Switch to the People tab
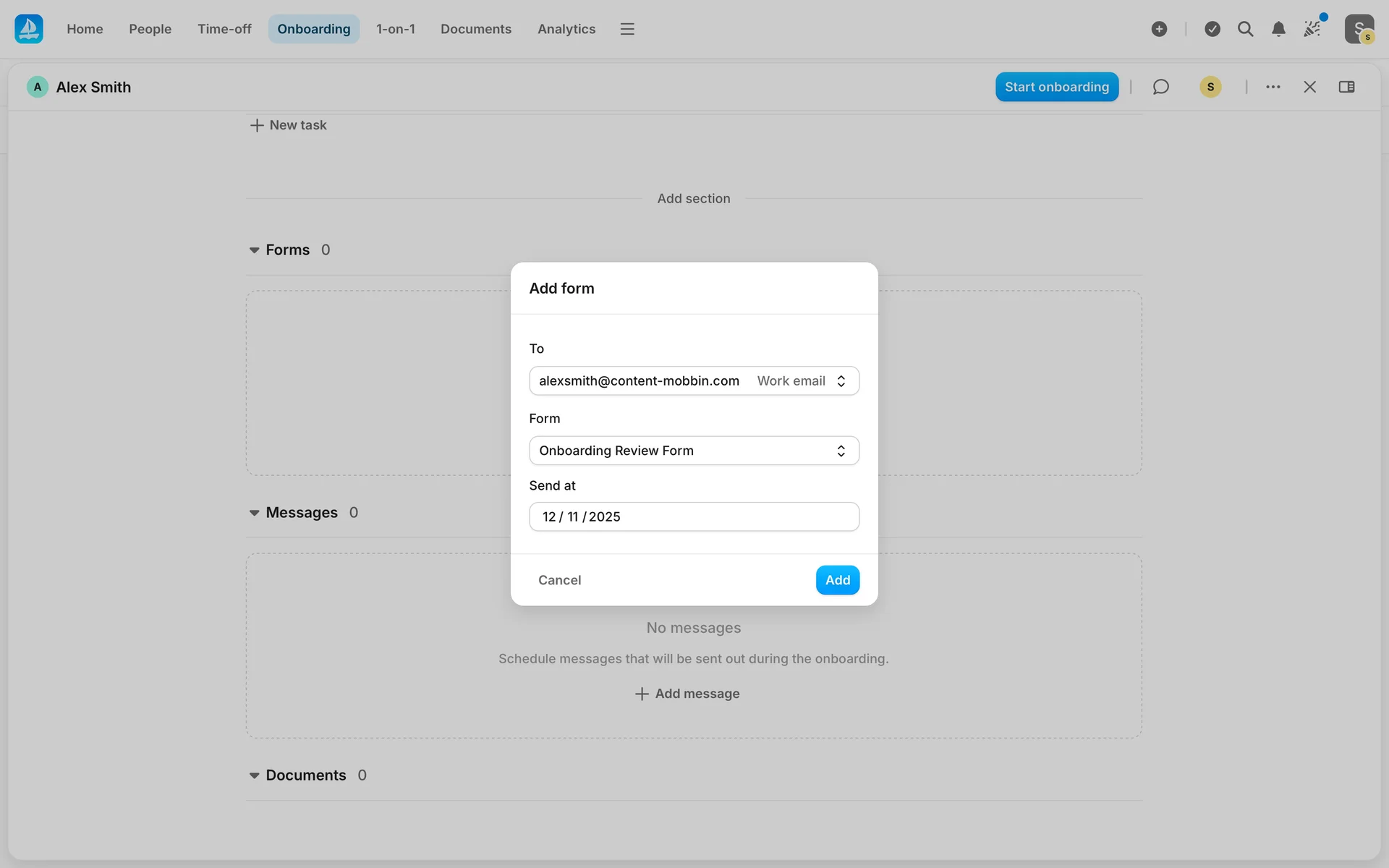Screen dimensions: 1389x868 (150, 29)
